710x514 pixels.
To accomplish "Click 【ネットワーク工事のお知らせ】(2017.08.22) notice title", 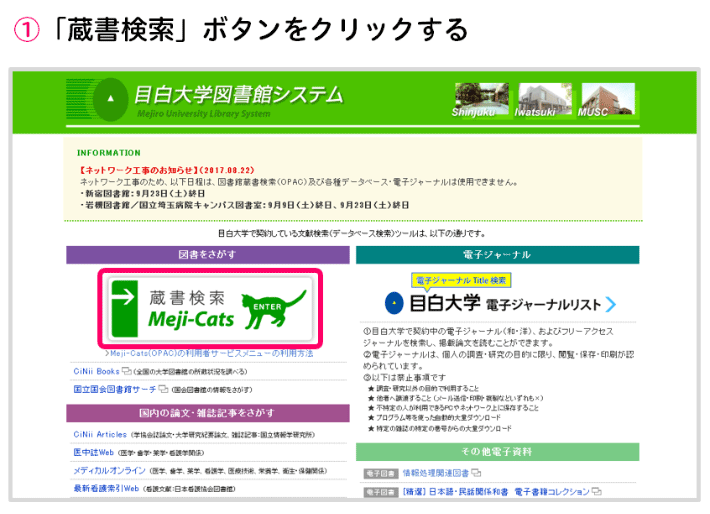I will tap(167, 170).
